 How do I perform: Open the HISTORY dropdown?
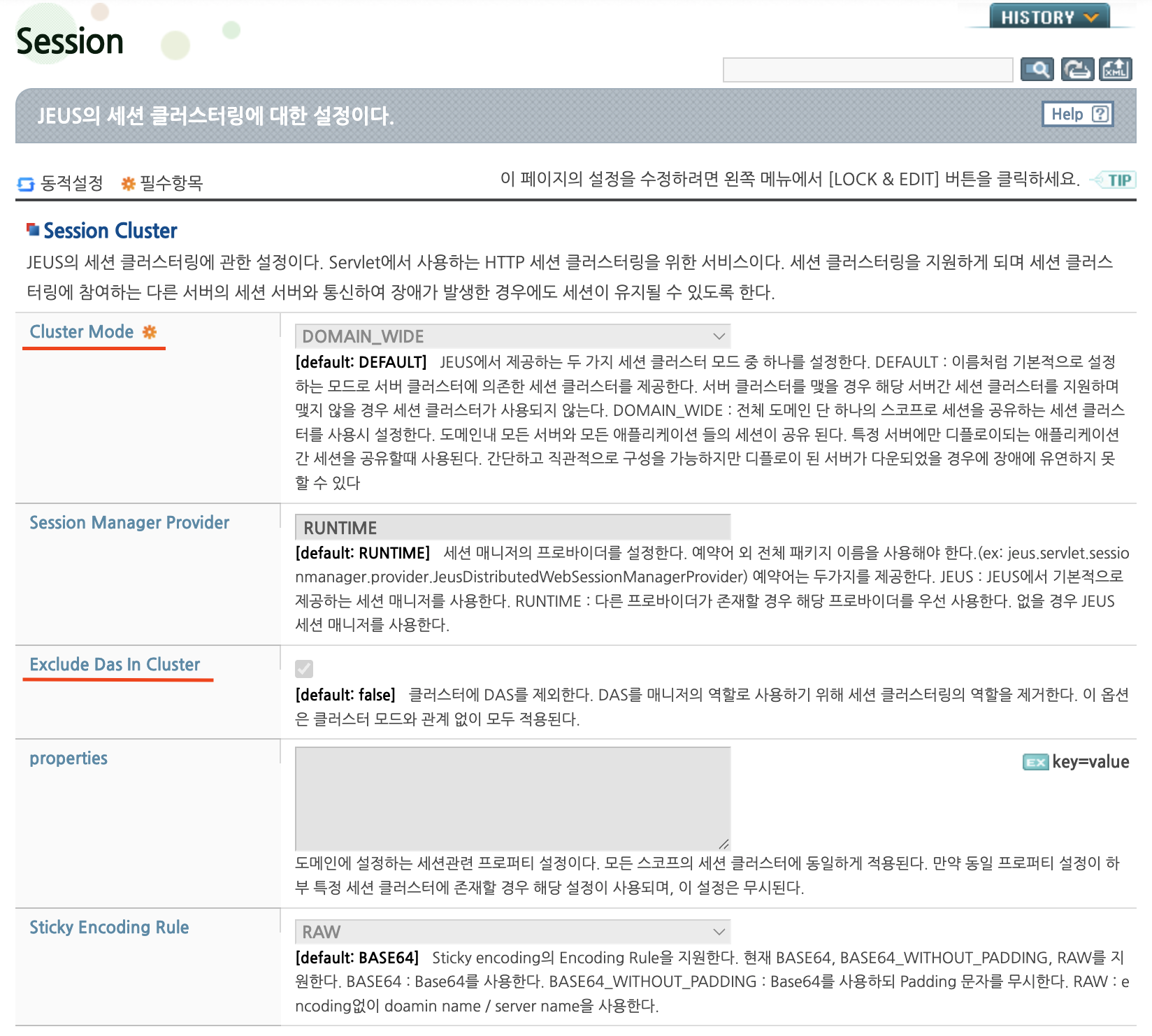pyautogui.click(x=1050, y=17)
